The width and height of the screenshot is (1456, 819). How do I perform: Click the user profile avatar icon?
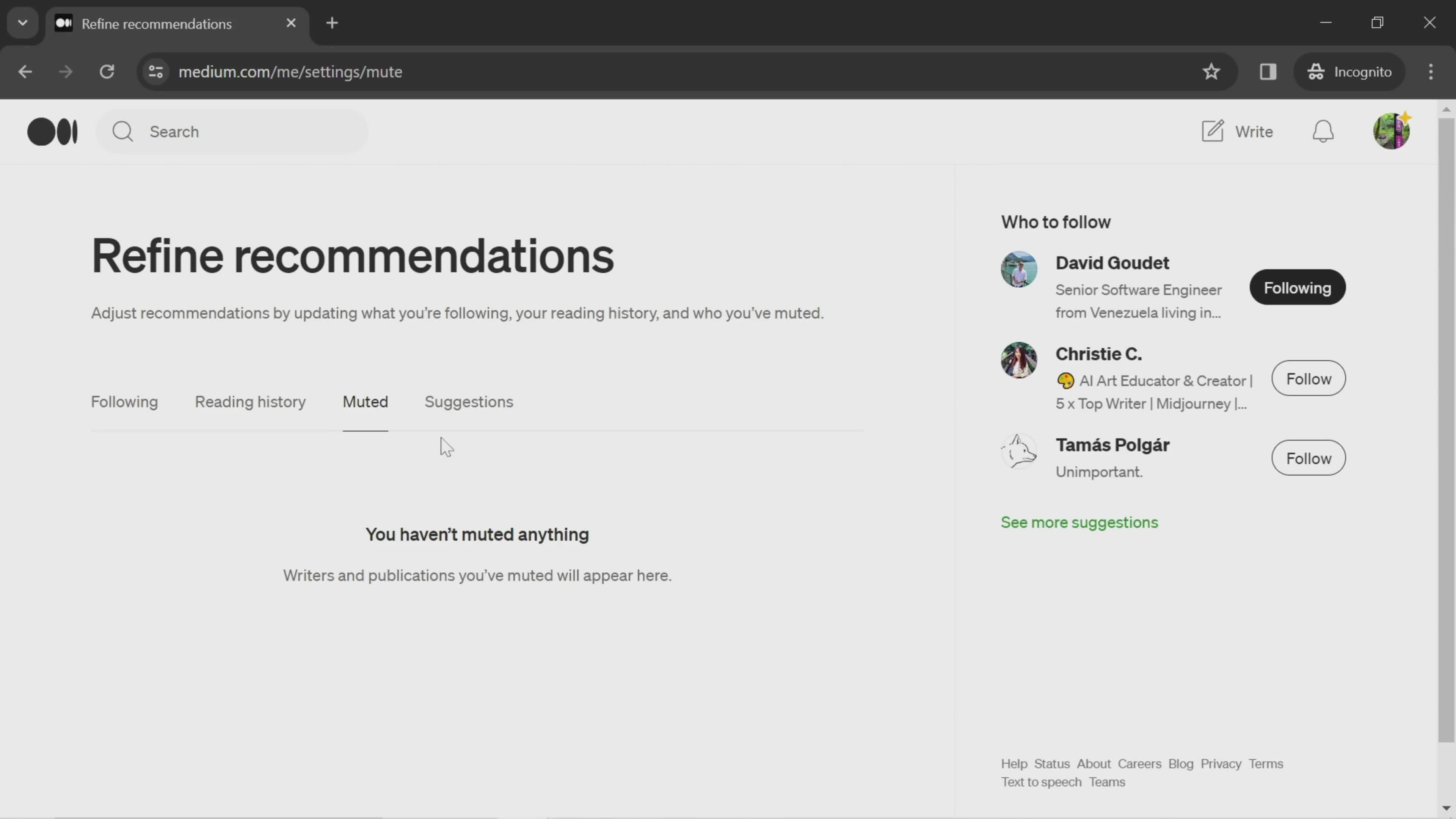(1392, 131)
